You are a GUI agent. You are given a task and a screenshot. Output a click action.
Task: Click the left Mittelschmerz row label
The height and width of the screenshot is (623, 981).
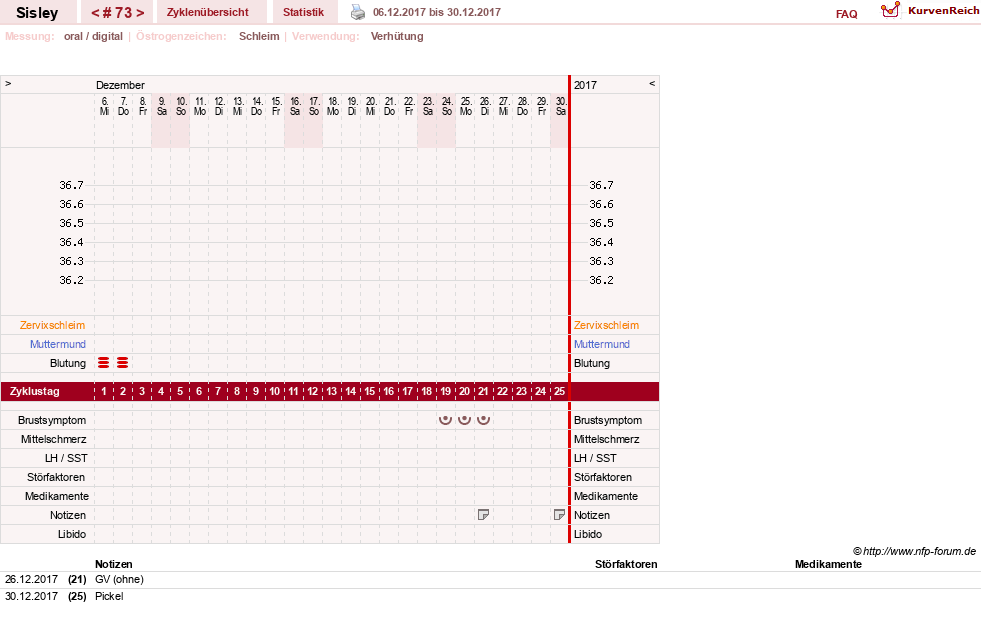click(x=53, y=439)
